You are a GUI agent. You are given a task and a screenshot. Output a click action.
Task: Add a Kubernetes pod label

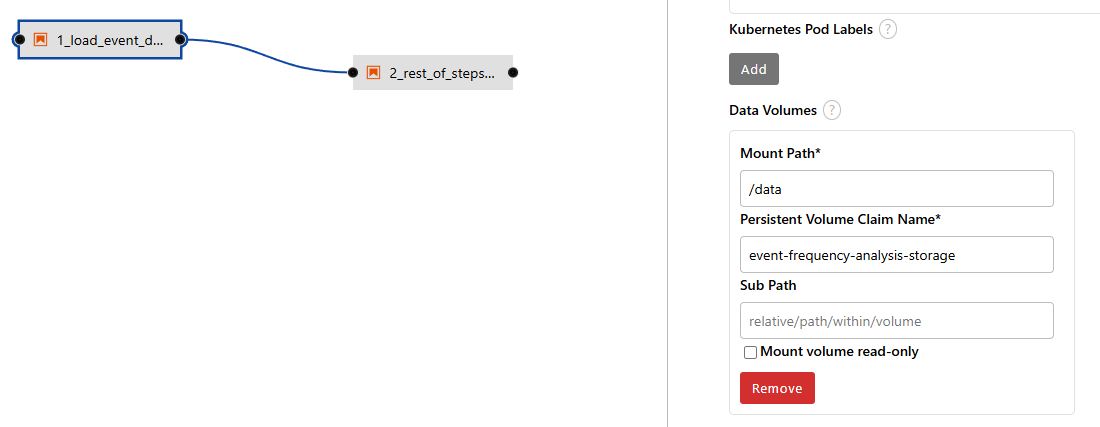pos(753,69)
